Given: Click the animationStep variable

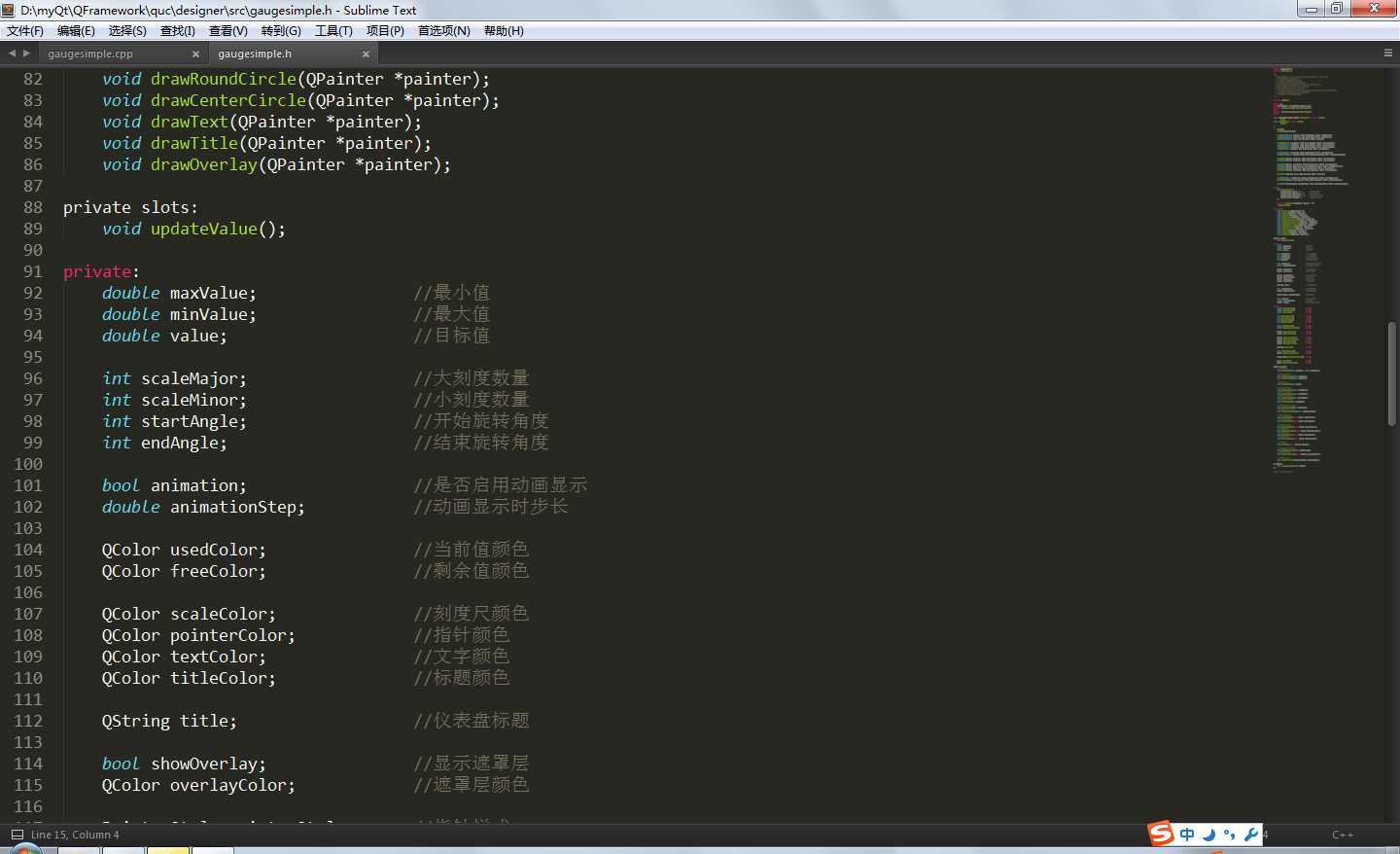Looking at the screenshot, I should [233, 507].
